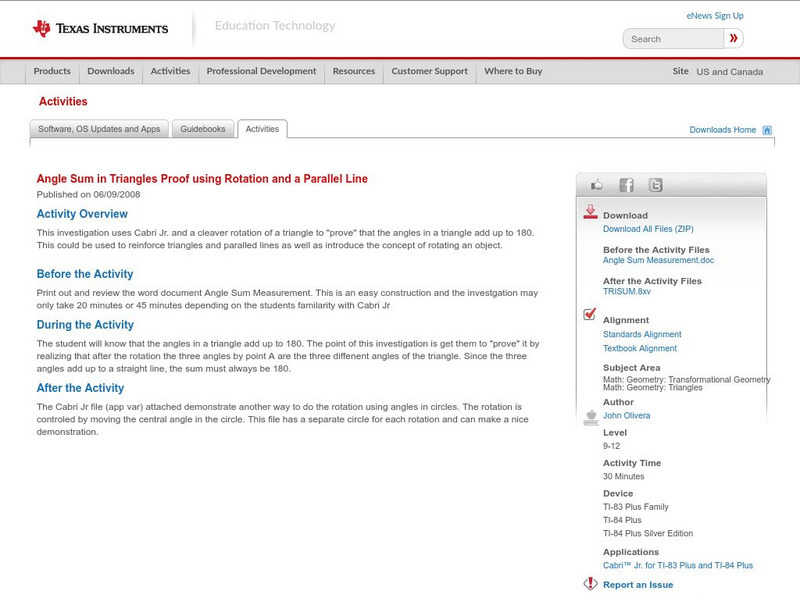Open the Standards Alignment link

point(642,334)
